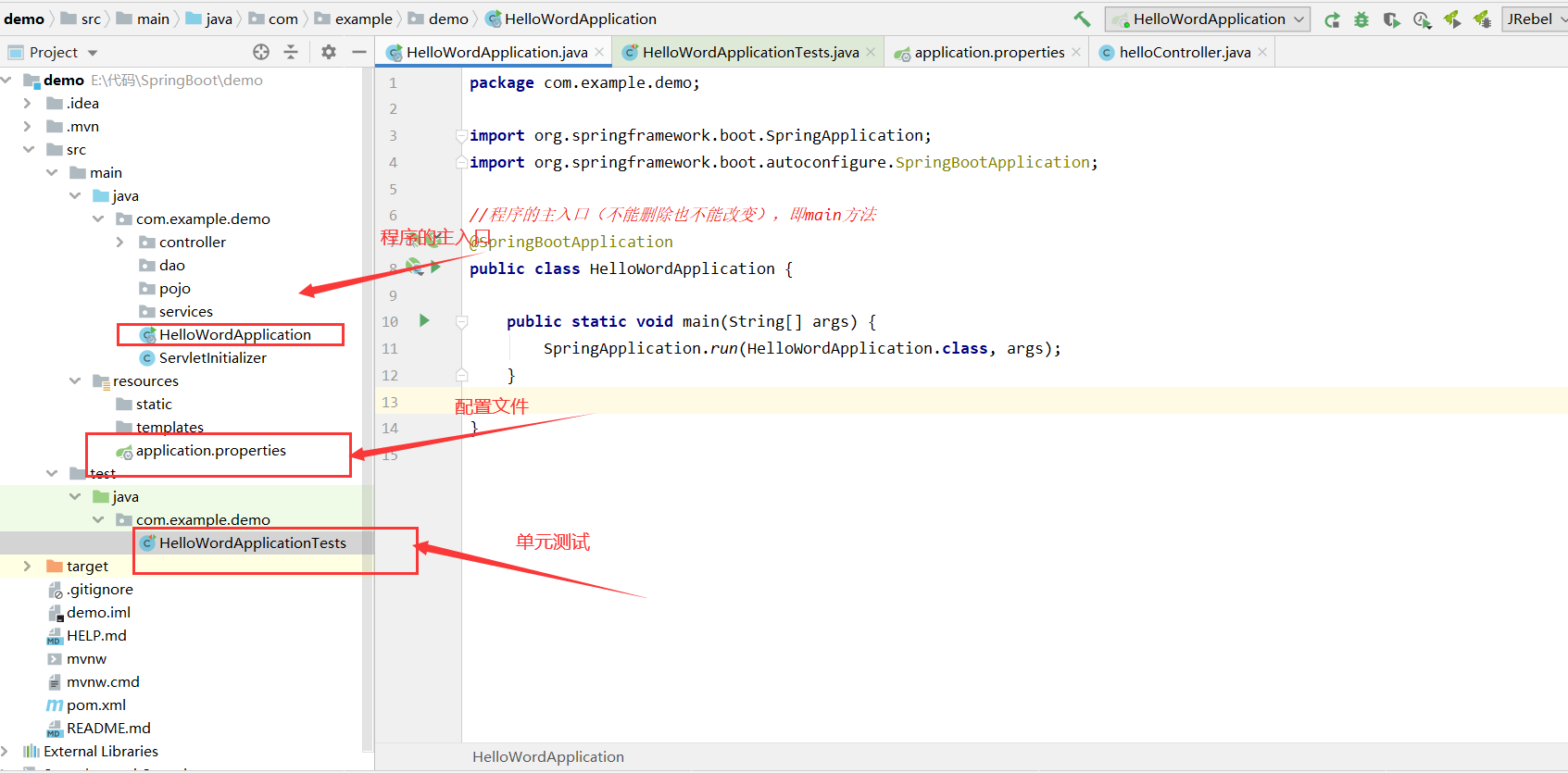Select mvnw.cmd file
The height and width of the screenshot is (773, 1568).
click(x=103, y=682)
